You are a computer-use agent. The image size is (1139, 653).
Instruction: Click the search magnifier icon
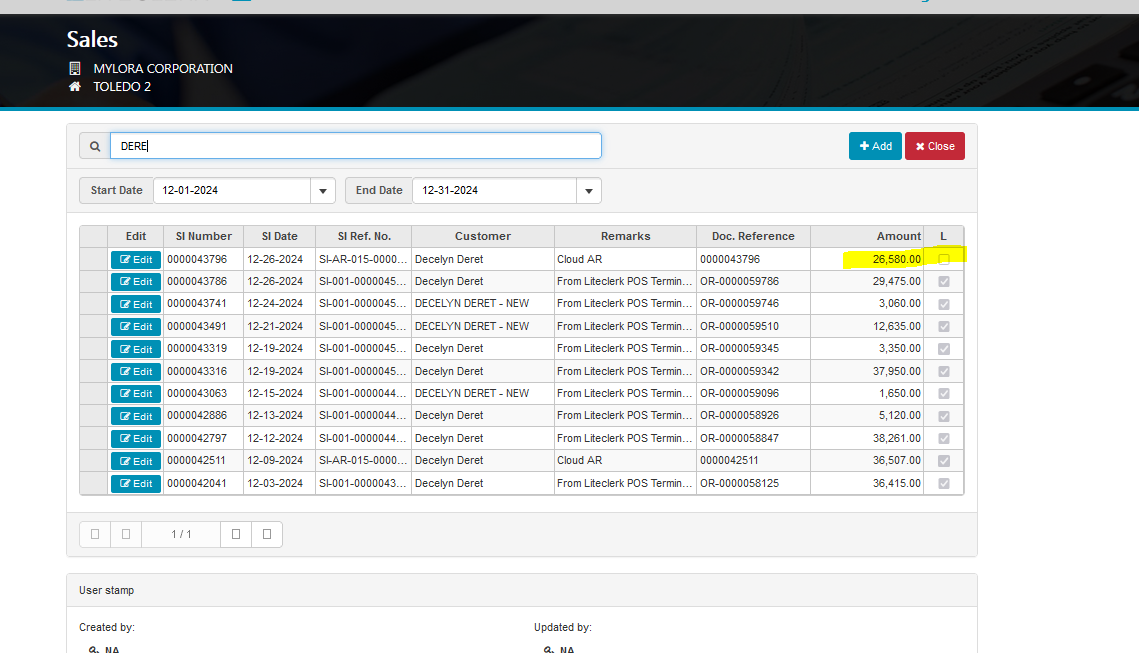point(95,146)
